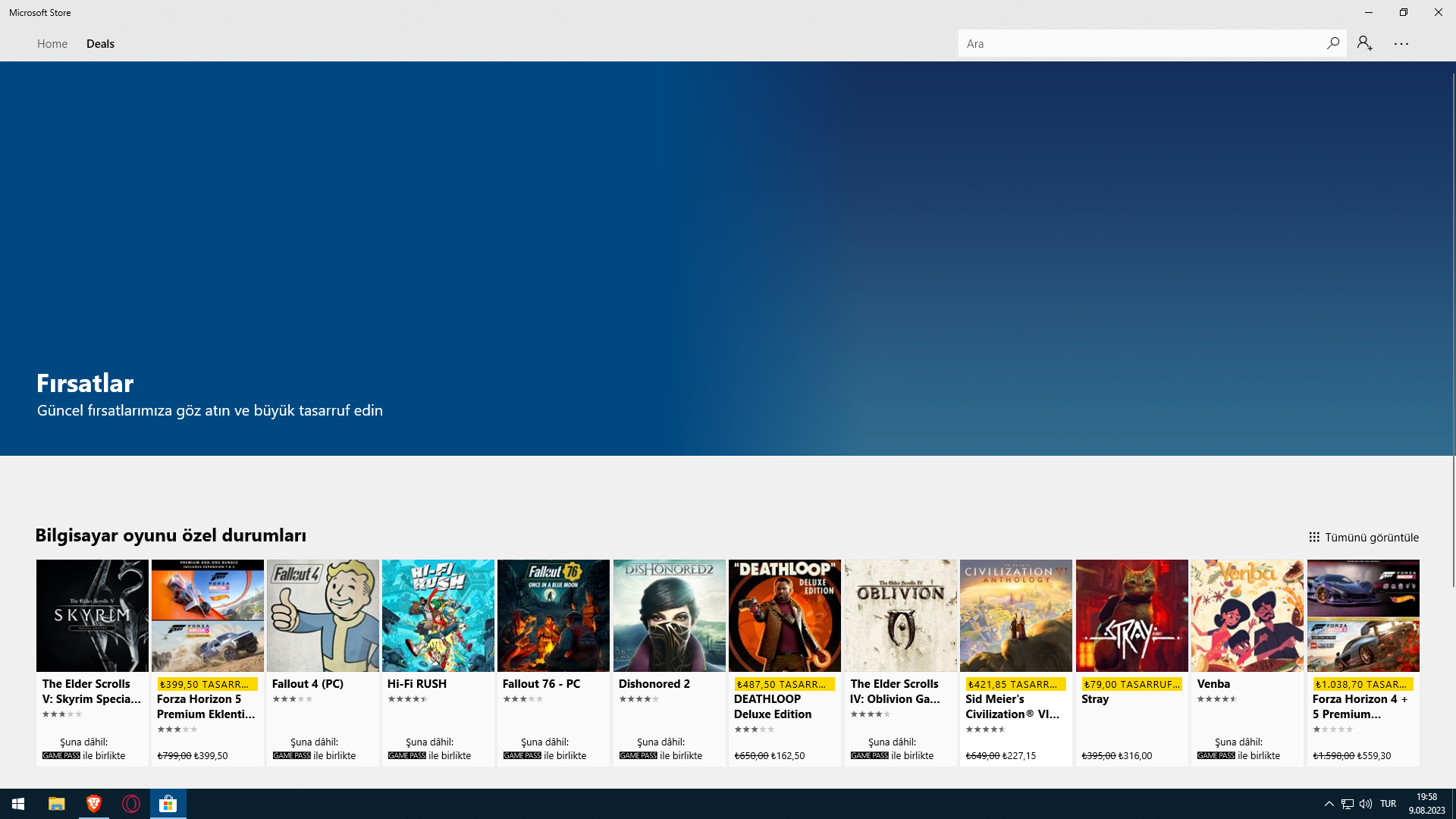Open File Explorer from taskbar
The image size is (1456, 819).
coord(56,803)
